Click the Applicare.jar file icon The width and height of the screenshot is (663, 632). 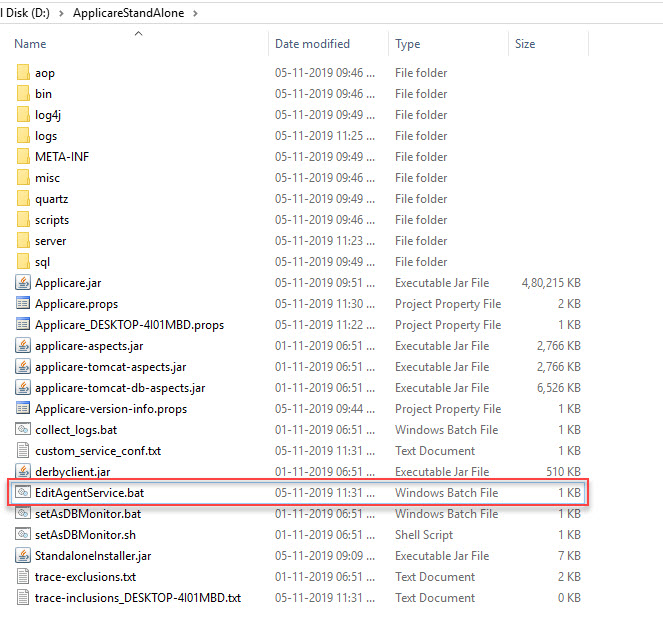[23, 283]
